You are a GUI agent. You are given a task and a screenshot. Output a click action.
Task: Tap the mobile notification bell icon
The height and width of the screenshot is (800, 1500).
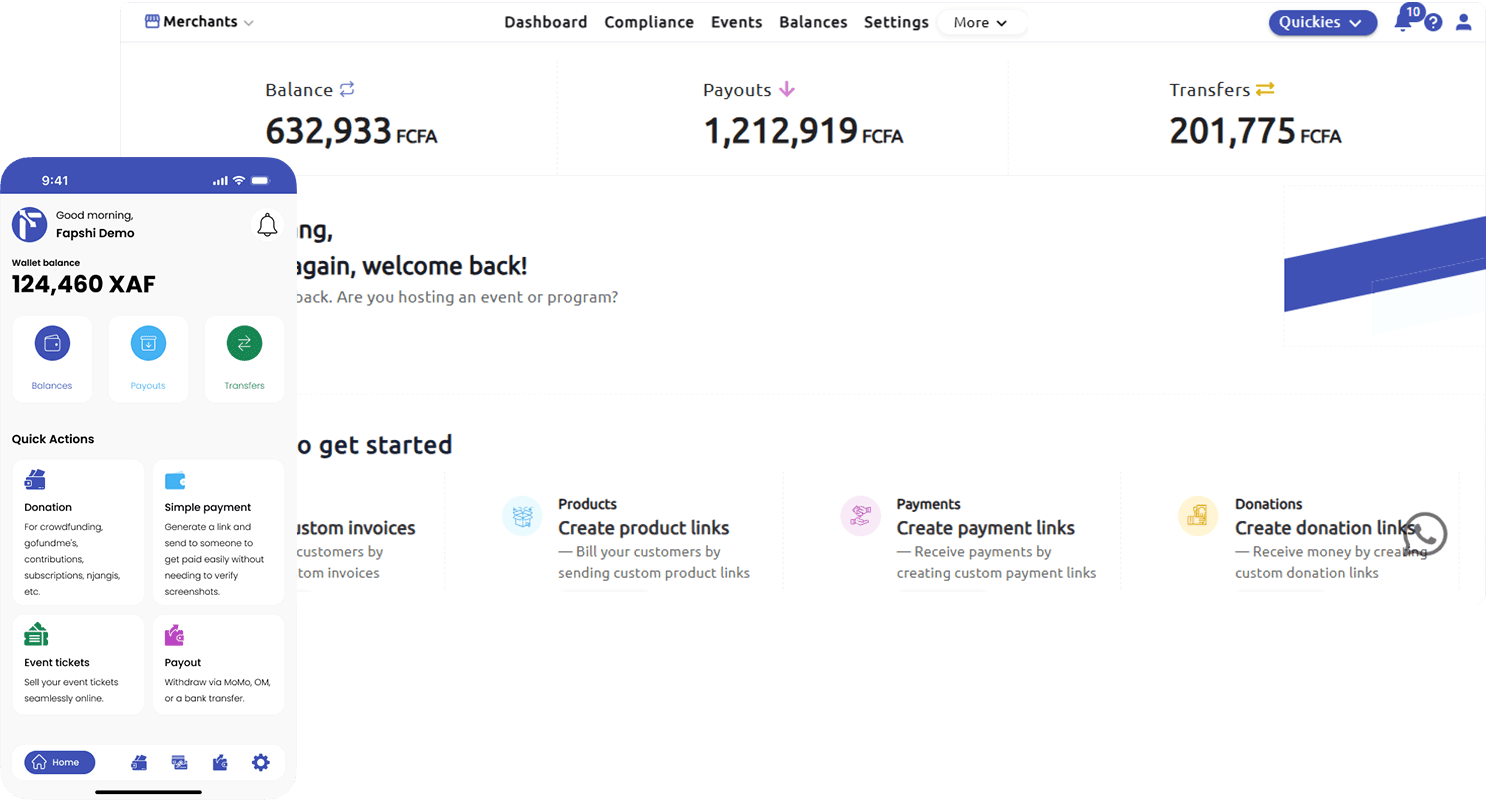pyautogui.click(x=267, y=225)
